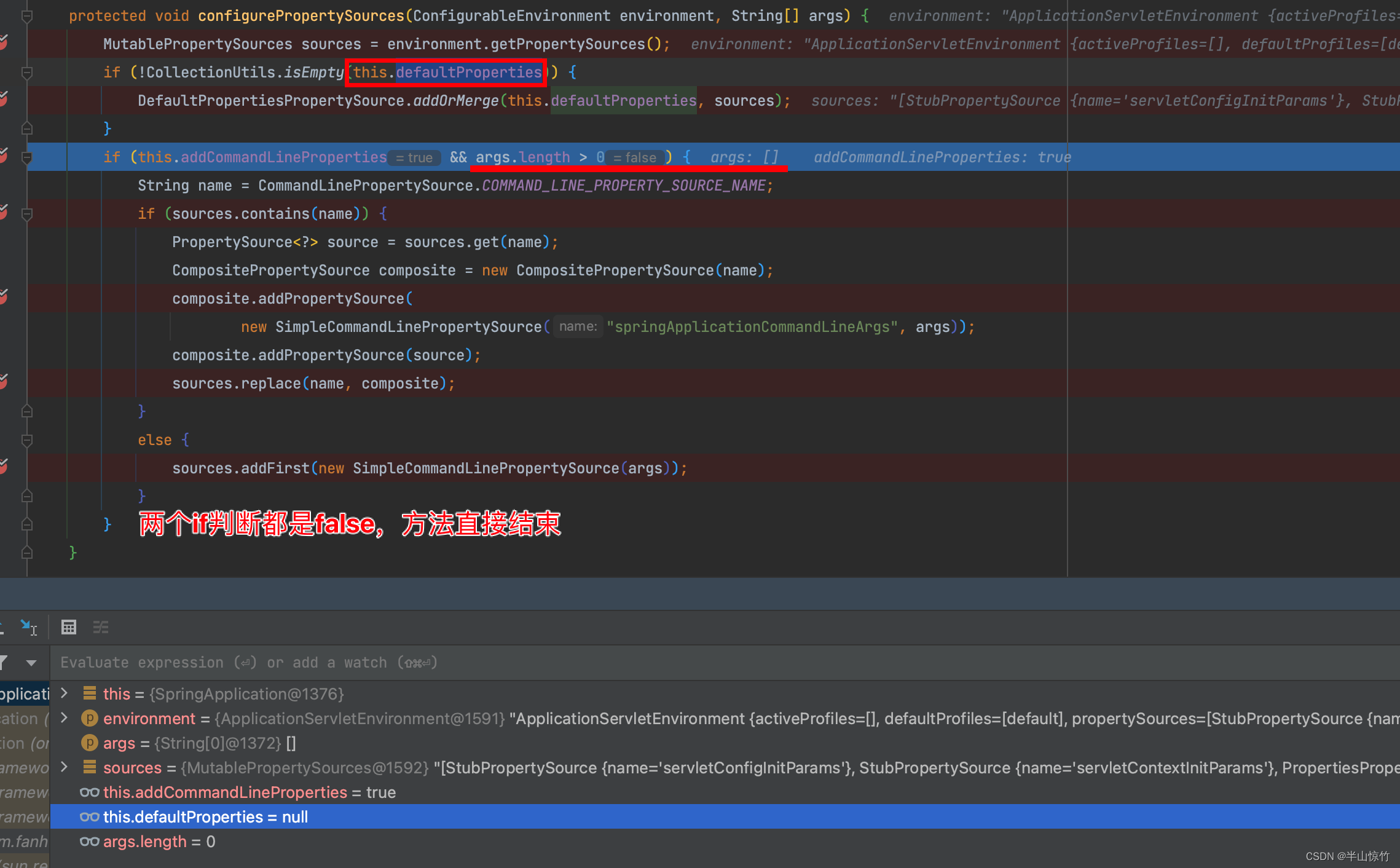
Task: Select the 'this.defaultProperties = null' watch row
Action: click(725, 816)
